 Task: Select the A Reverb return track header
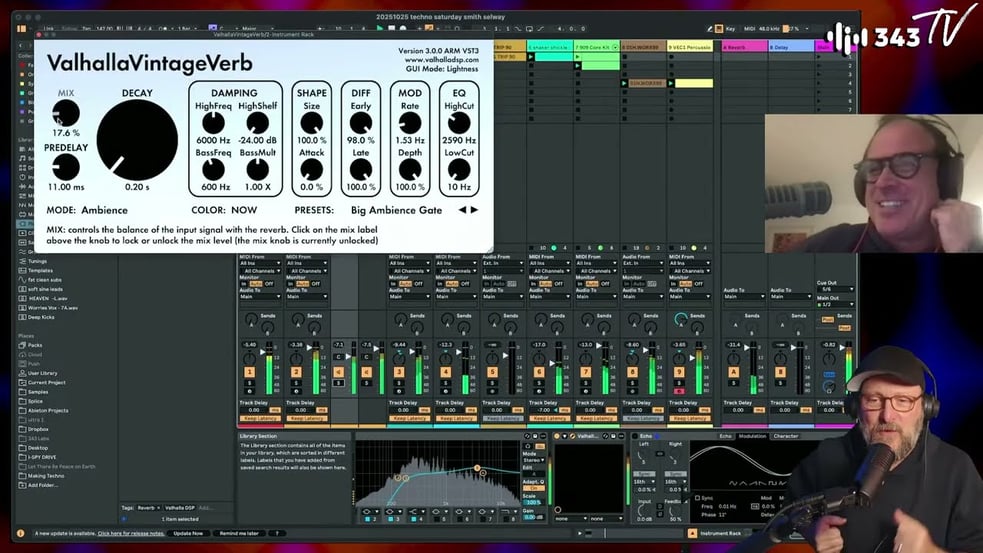tap(744, 47)
